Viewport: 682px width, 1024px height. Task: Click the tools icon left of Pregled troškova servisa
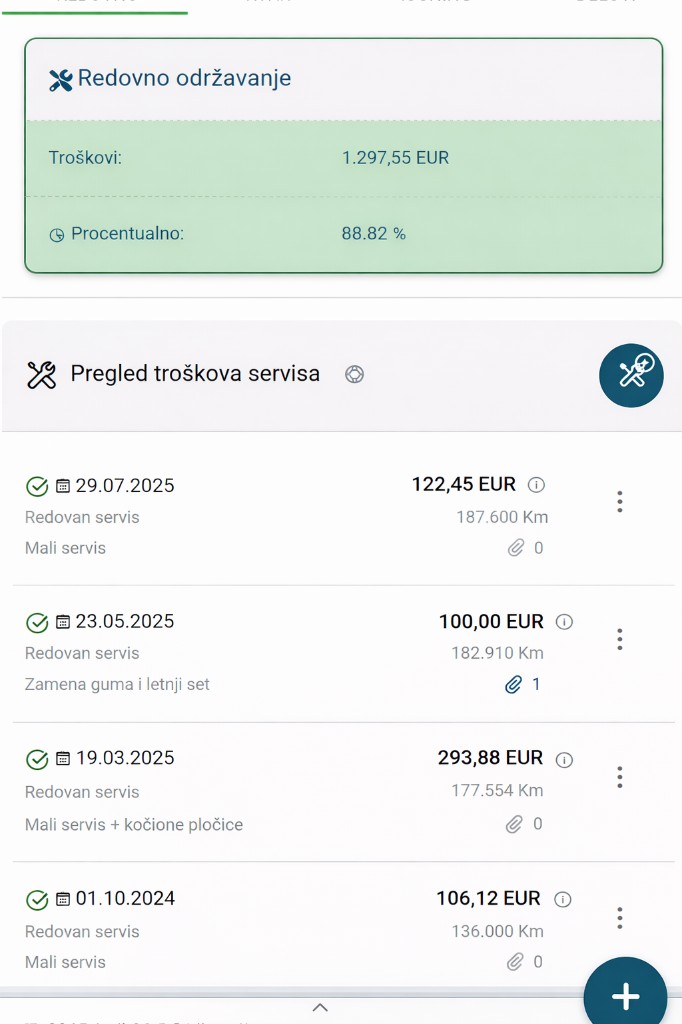click(41, 374)
